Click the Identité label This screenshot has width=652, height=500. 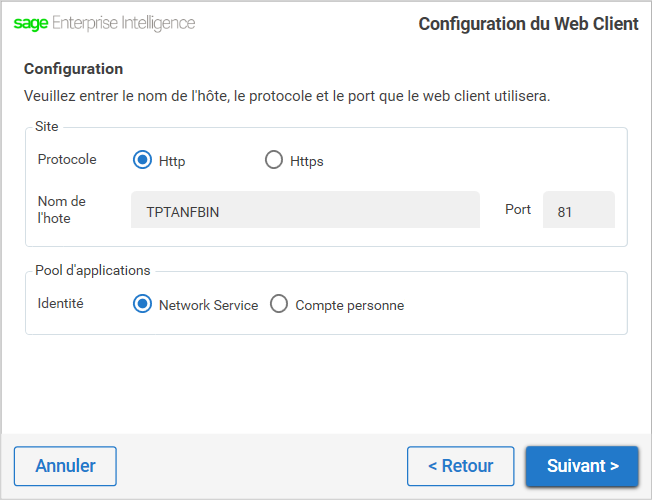61,303
